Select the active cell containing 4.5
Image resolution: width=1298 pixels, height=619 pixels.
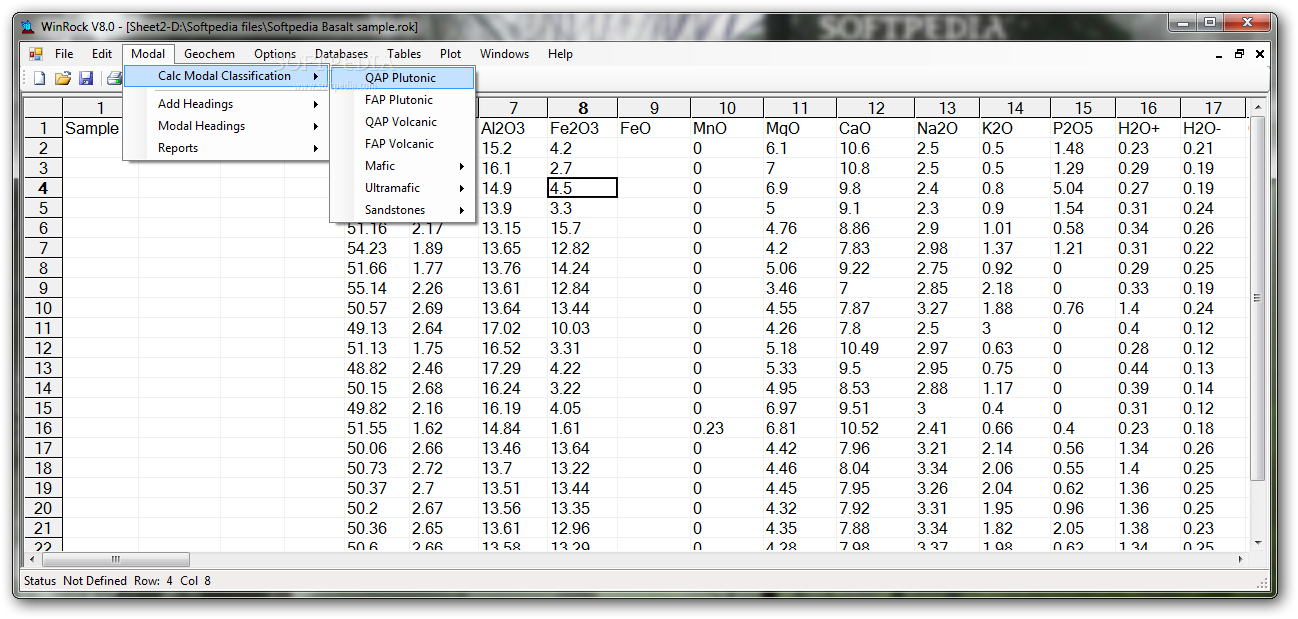582,188
